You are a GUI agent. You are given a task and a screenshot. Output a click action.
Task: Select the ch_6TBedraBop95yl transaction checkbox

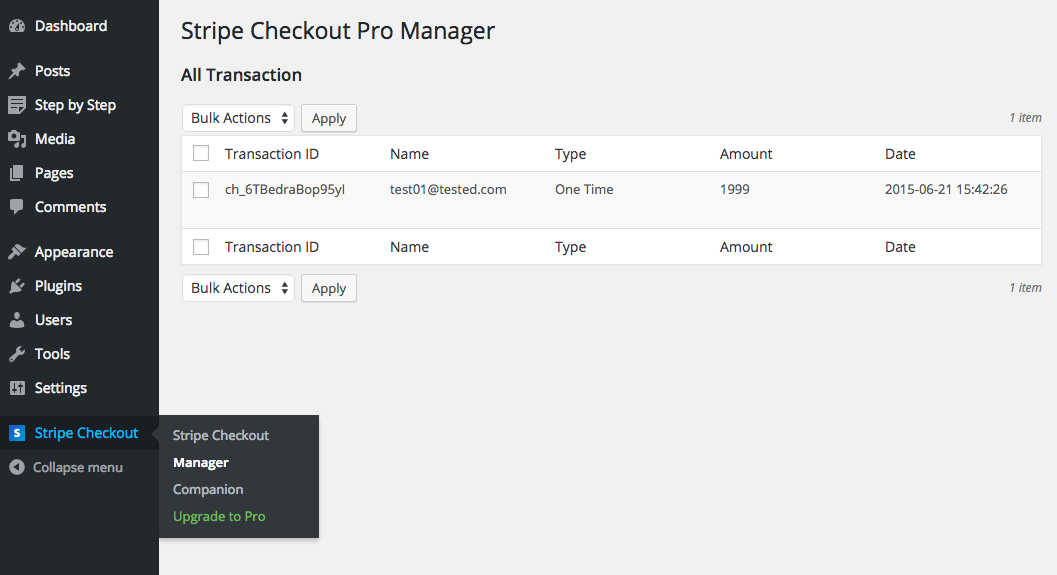[201, 190]
